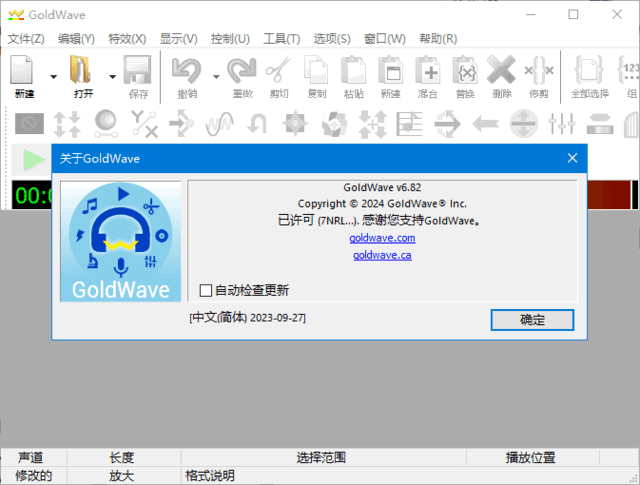
Task: Click the left-pointing arrow effect icon
Action: [x=485, y=124]
